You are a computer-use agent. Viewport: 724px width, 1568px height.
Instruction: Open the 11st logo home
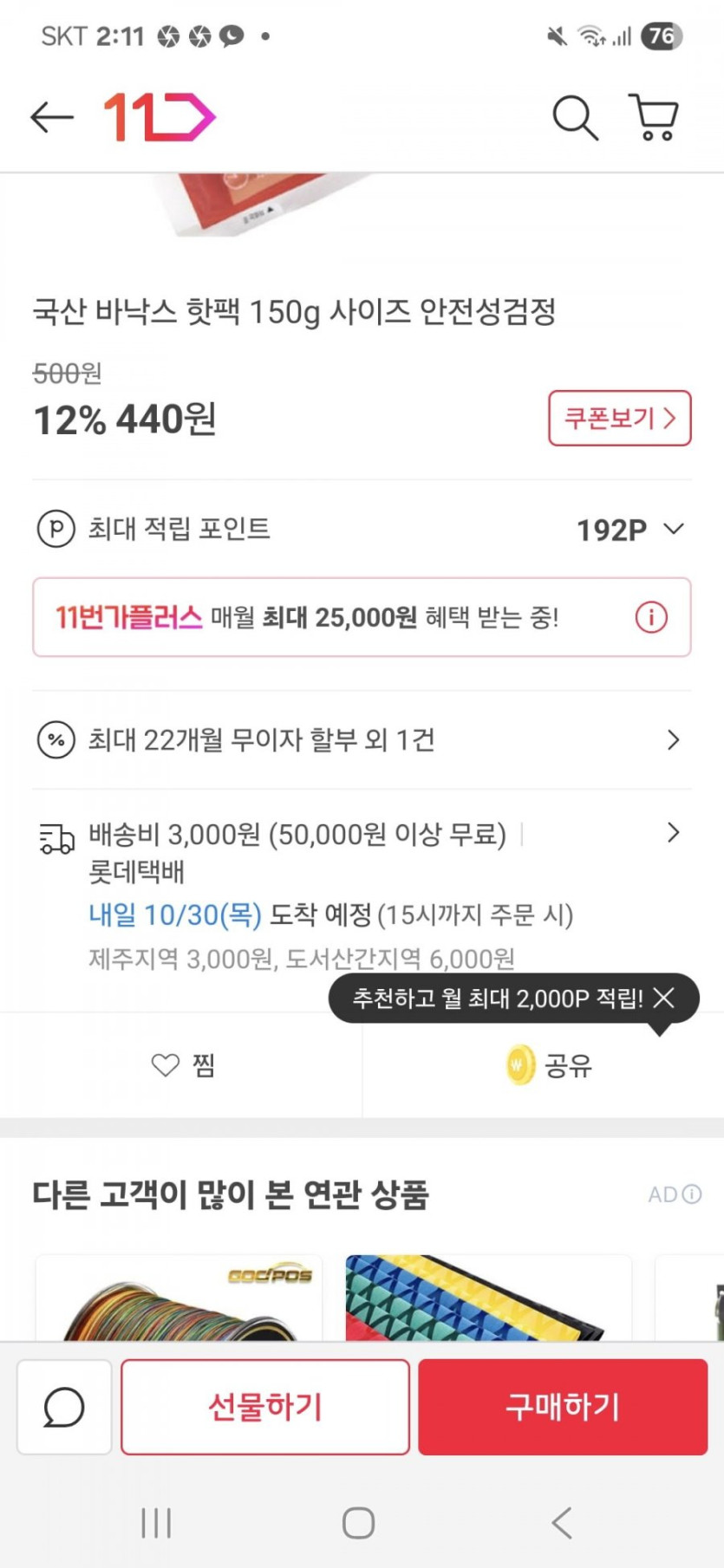click(160, 117)
